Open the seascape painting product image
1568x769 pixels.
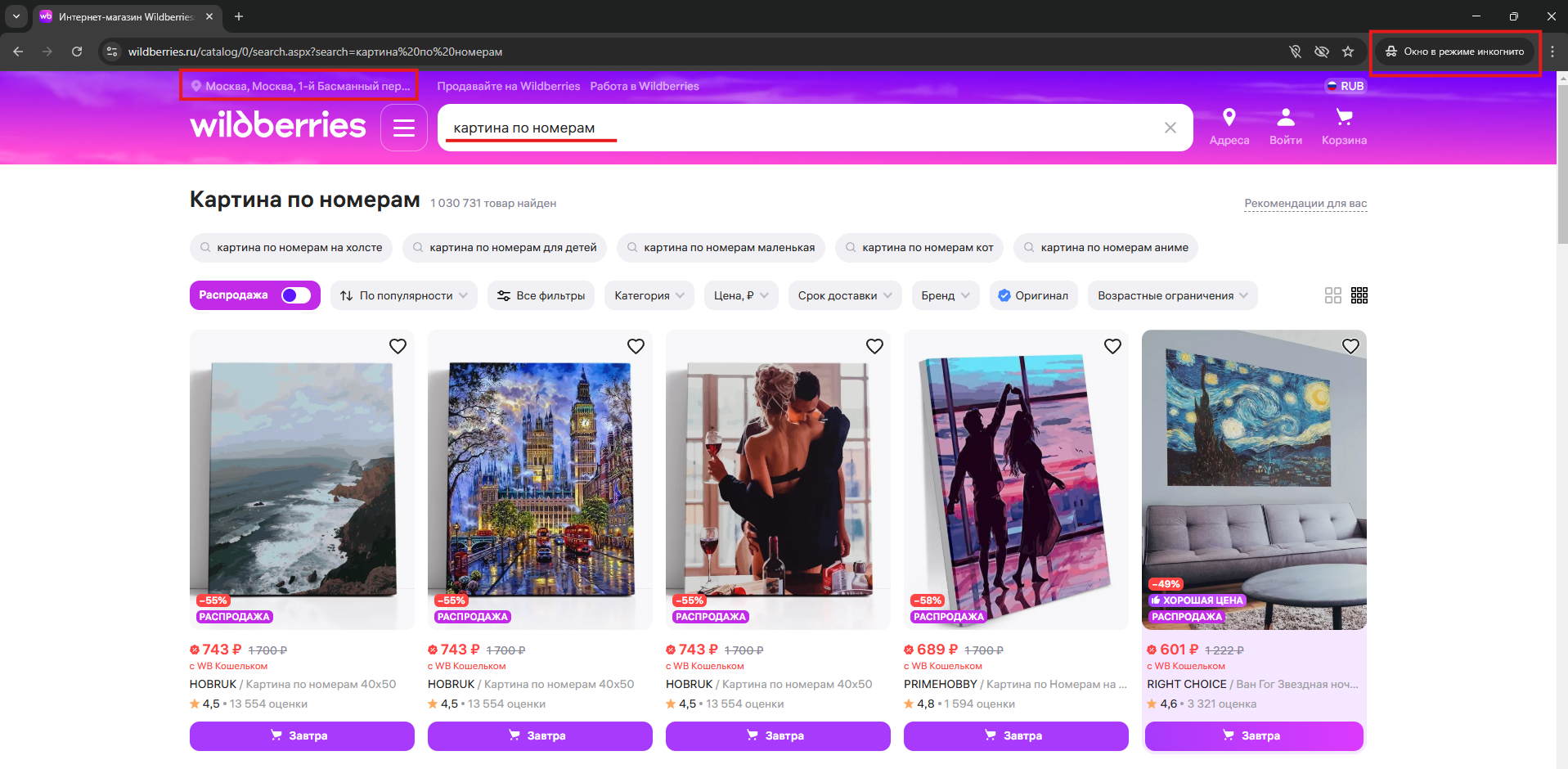point(302,479)
